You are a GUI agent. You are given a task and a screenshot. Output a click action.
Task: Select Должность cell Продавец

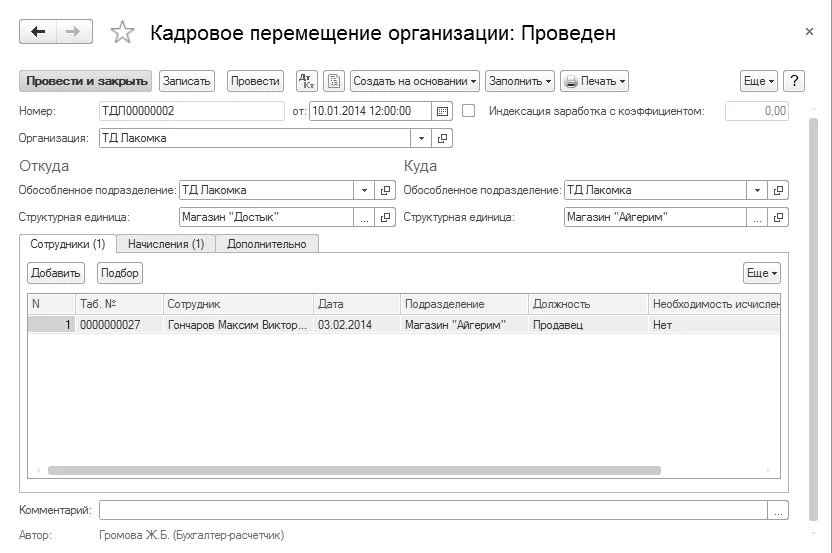click(588, 325)
